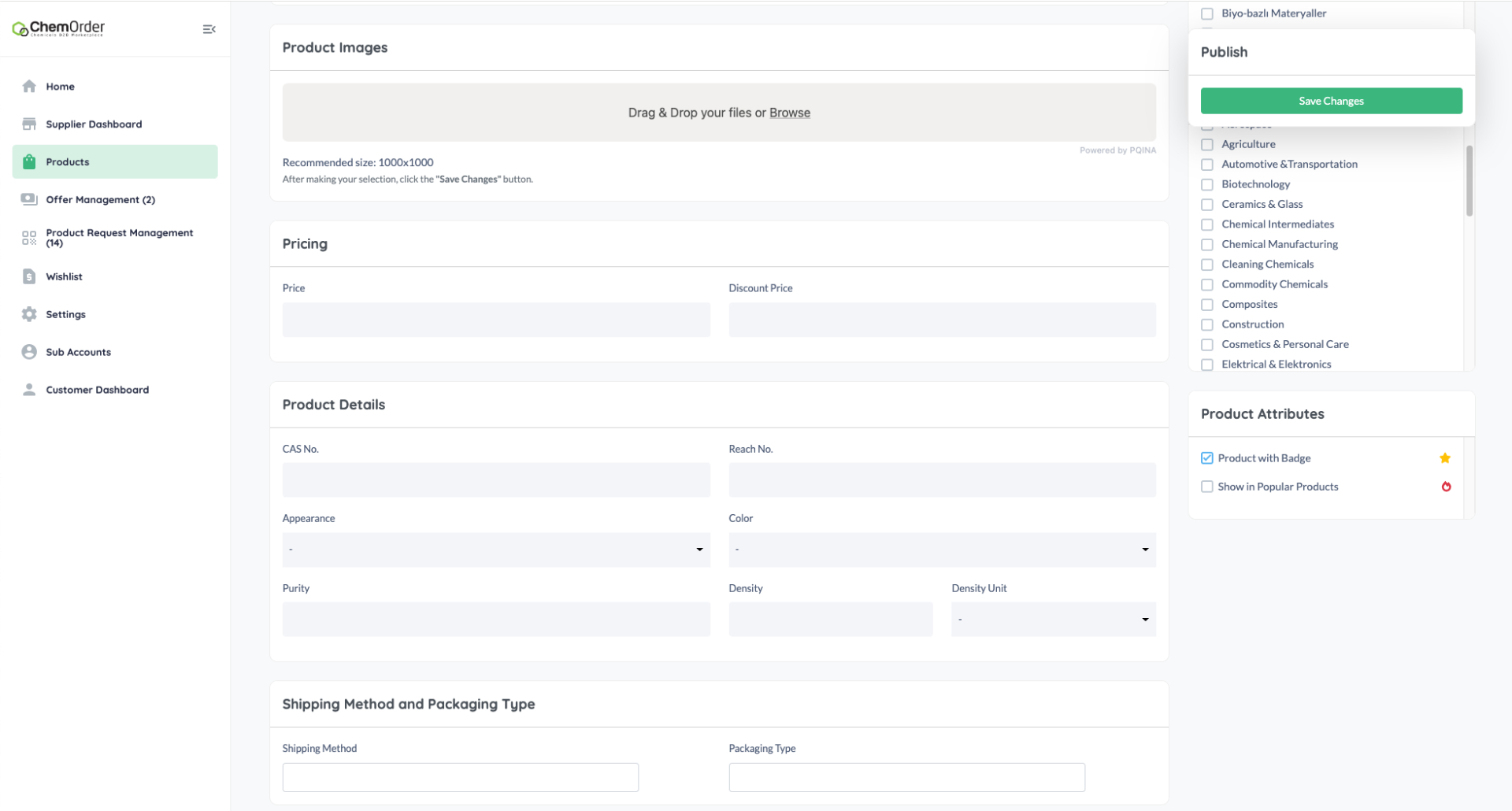Click the Product Request Management grid icon
The height and width of the screenshot is (811, 1512).
click(29, 238)
